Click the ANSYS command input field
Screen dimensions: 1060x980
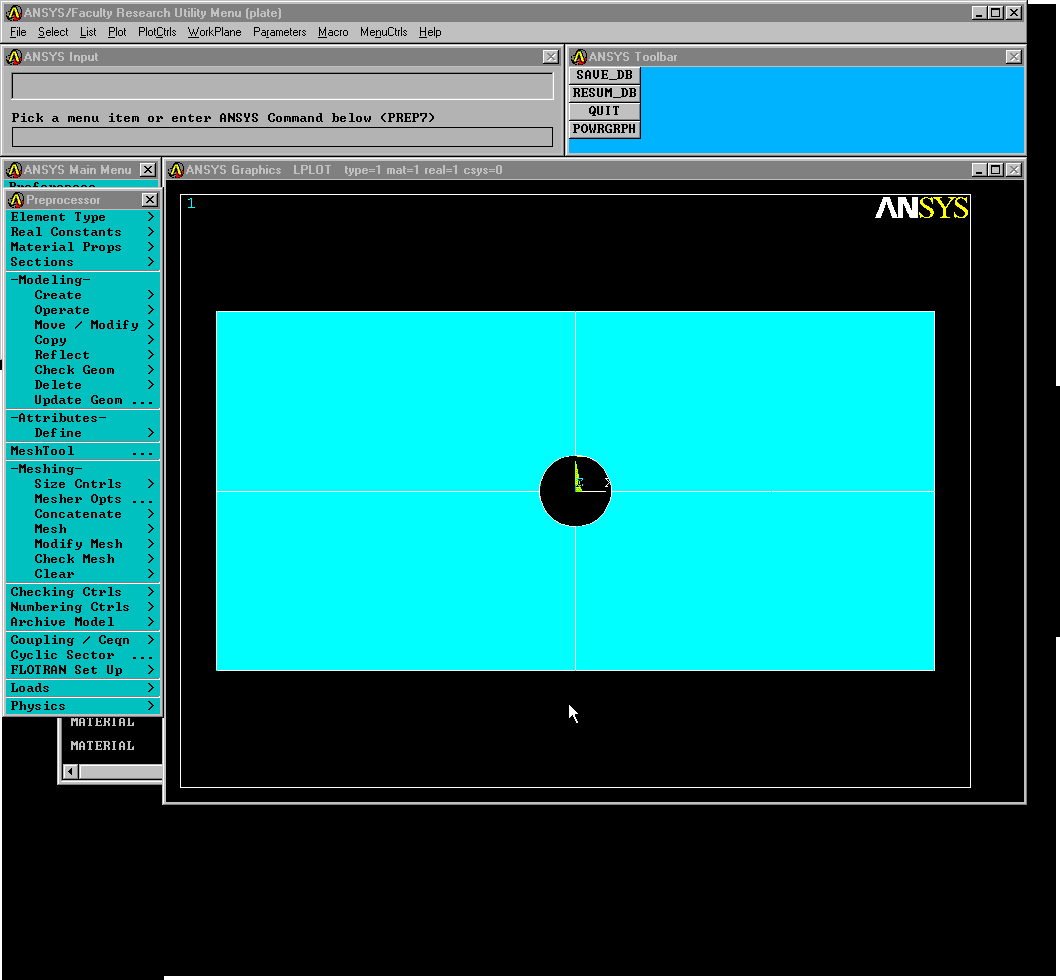(x=282, y=137)
